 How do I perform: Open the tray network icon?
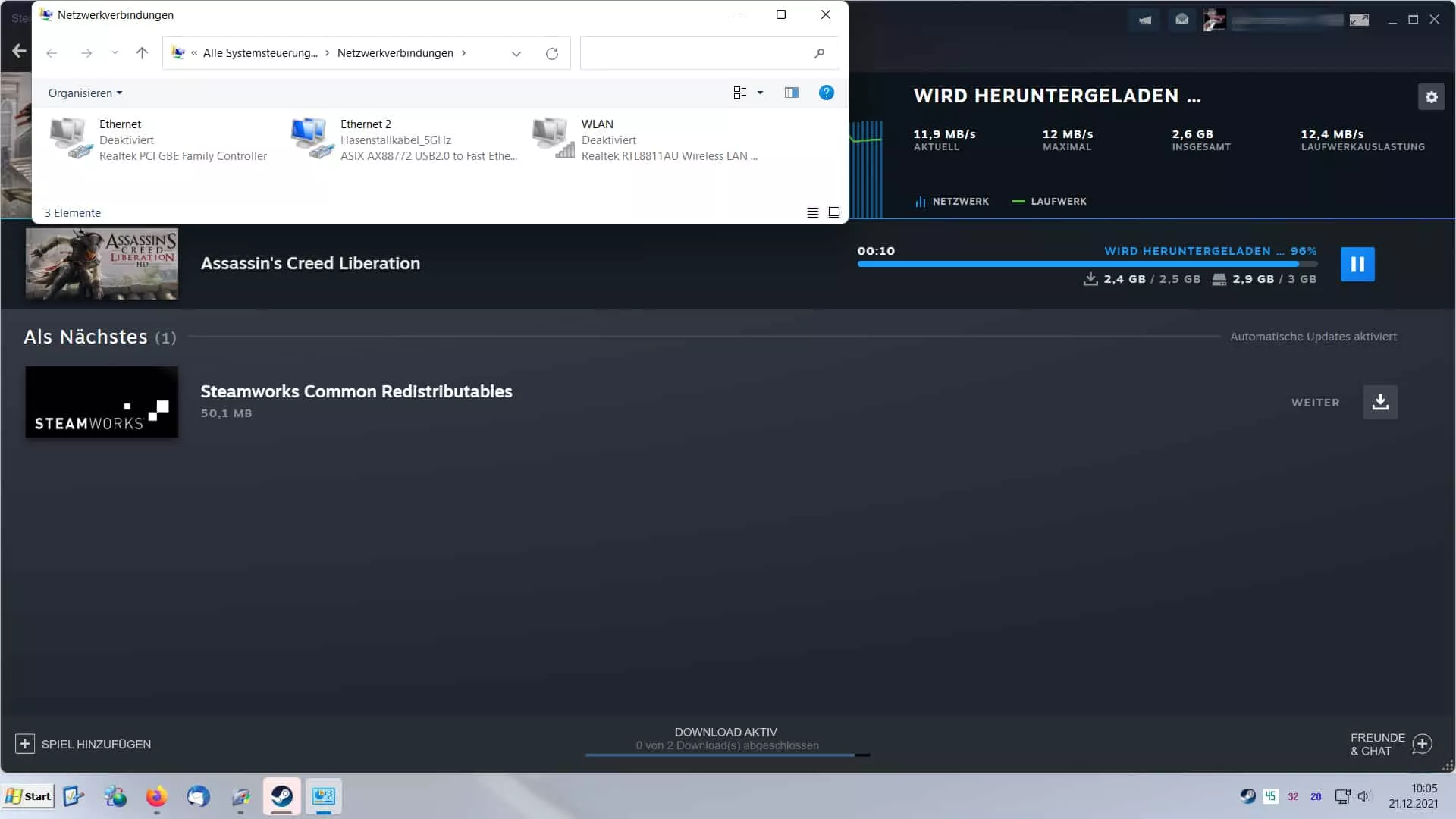tap(1342, 796)
